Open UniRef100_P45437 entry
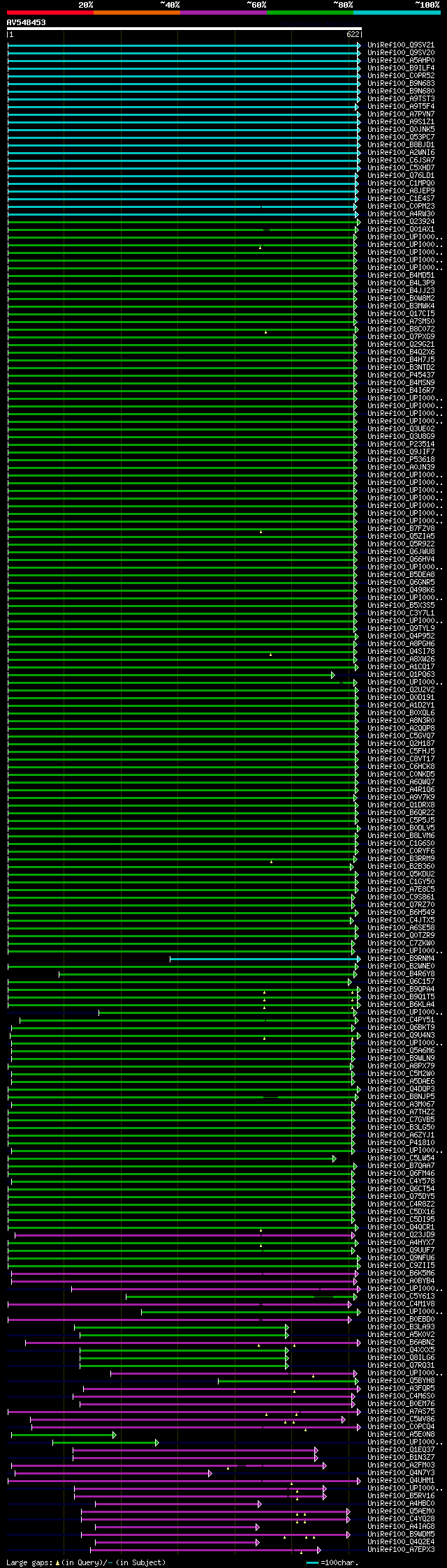The width and height of the screenshot is (447, 1568). coord(401,375)
